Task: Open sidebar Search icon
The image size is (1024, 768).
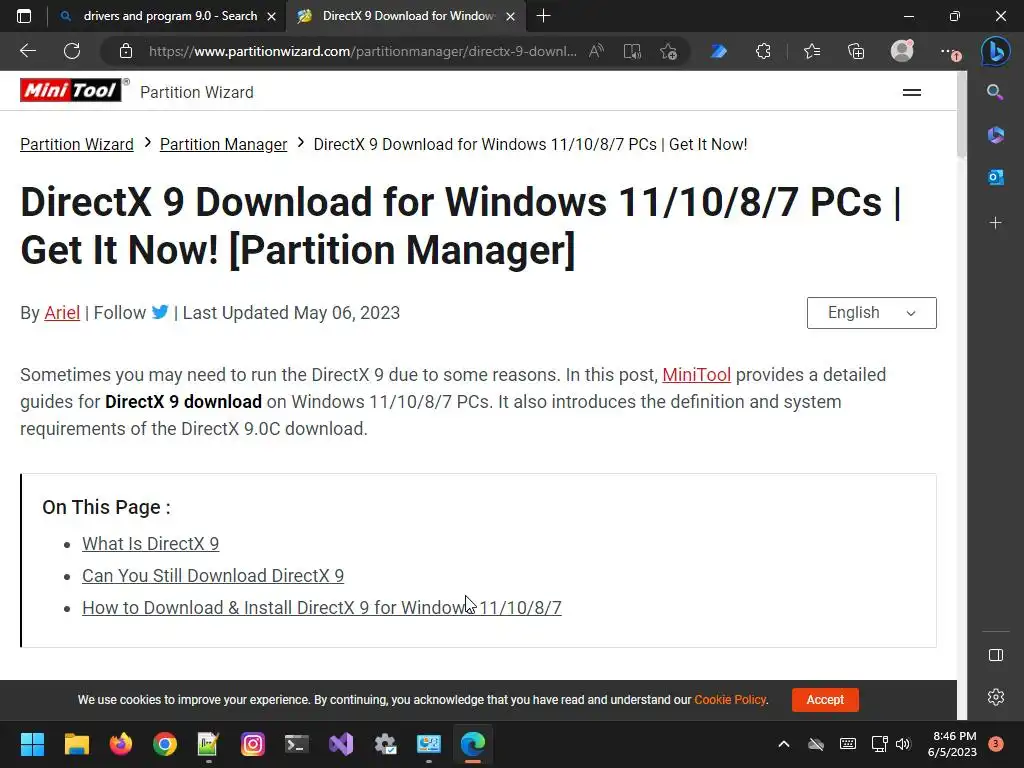Action: 995,92
